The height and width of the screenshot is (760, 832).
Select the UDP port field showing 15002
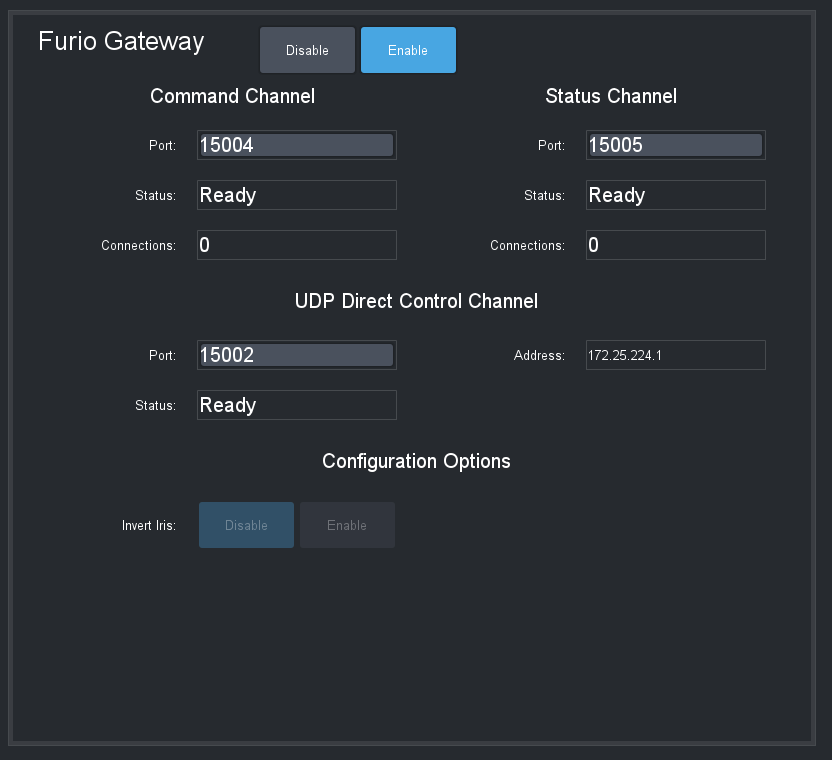(x=296, y=354)
